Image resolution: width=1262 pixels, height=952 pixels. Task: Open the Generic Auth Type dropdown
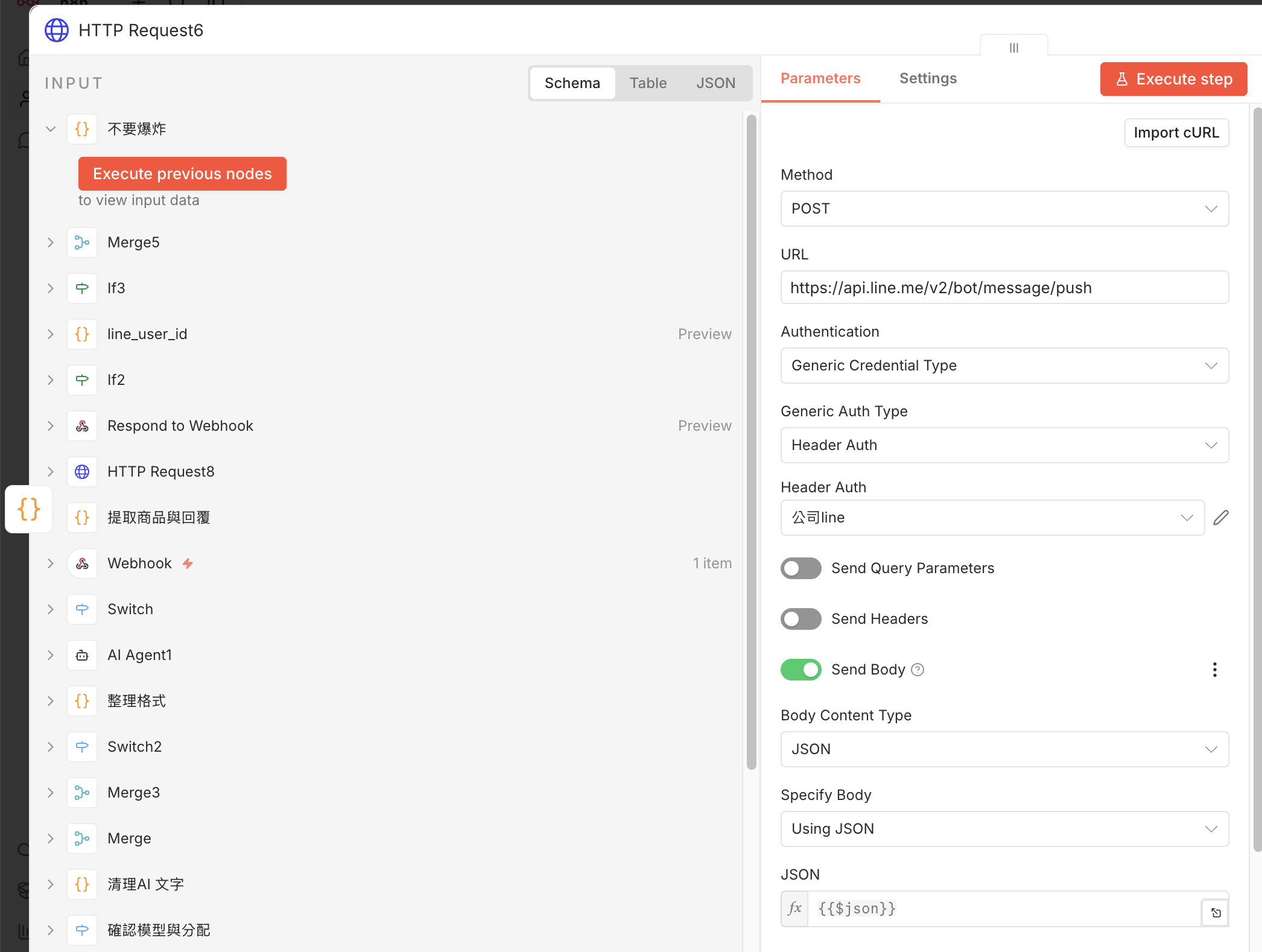[1004, 445]
